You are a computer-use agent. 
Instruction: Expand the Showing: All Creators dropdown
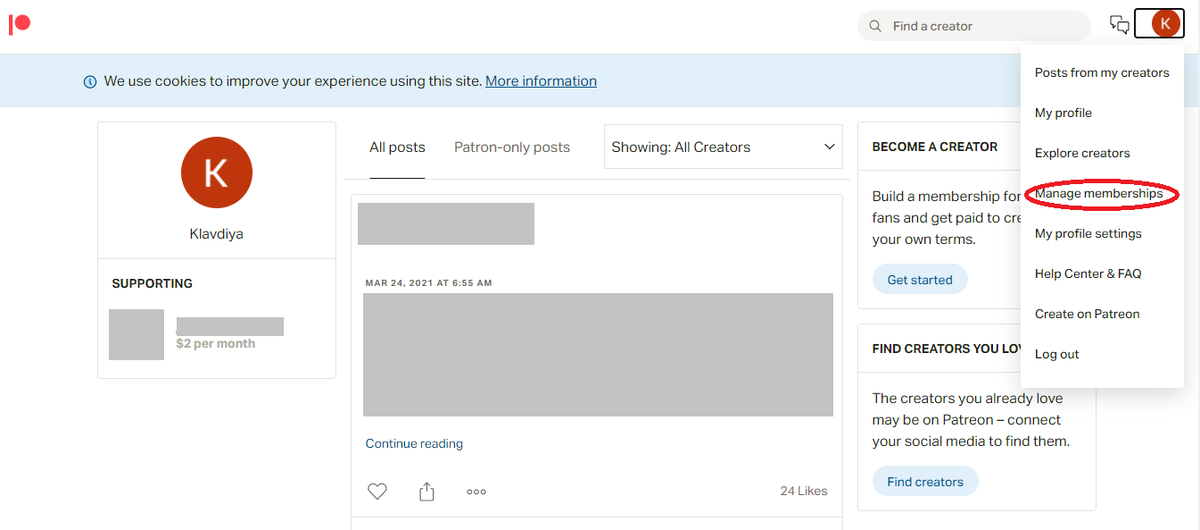[x=724, y=147]
